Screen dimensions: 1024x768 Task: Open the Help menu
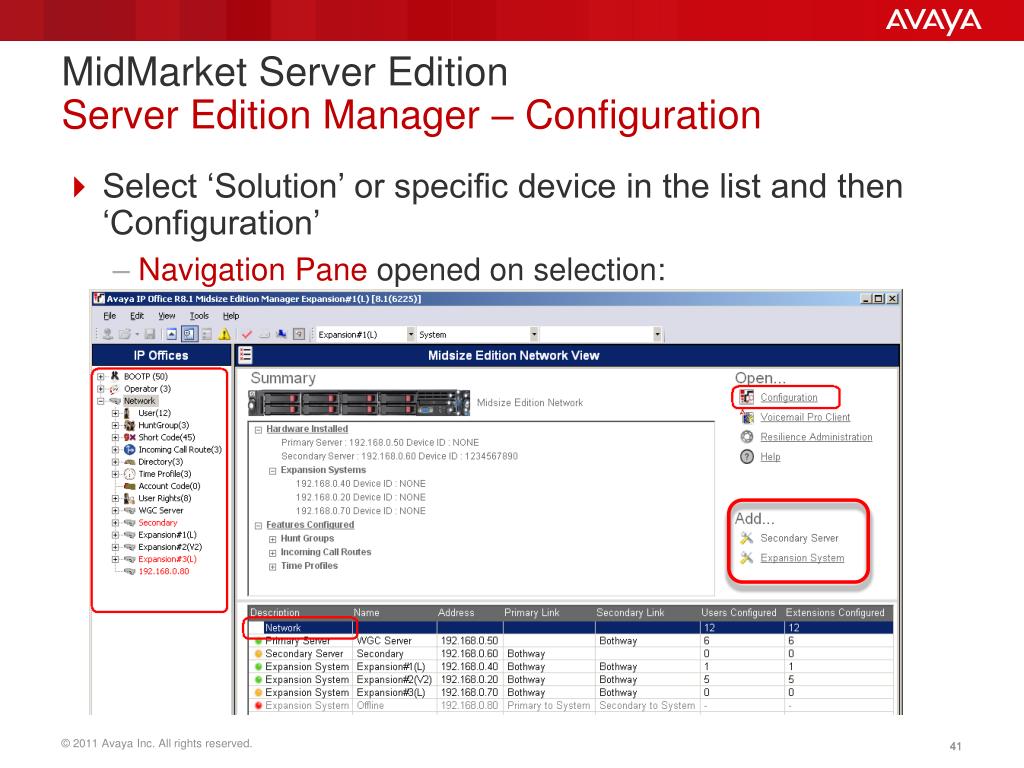tap(231, 315)
